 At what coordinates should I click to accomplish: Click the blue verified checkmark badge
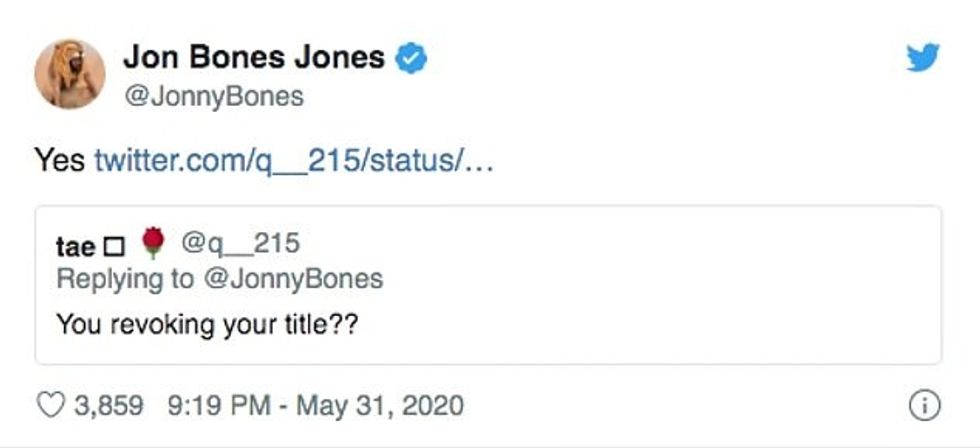pyautogui.click(x=413, y=58)
